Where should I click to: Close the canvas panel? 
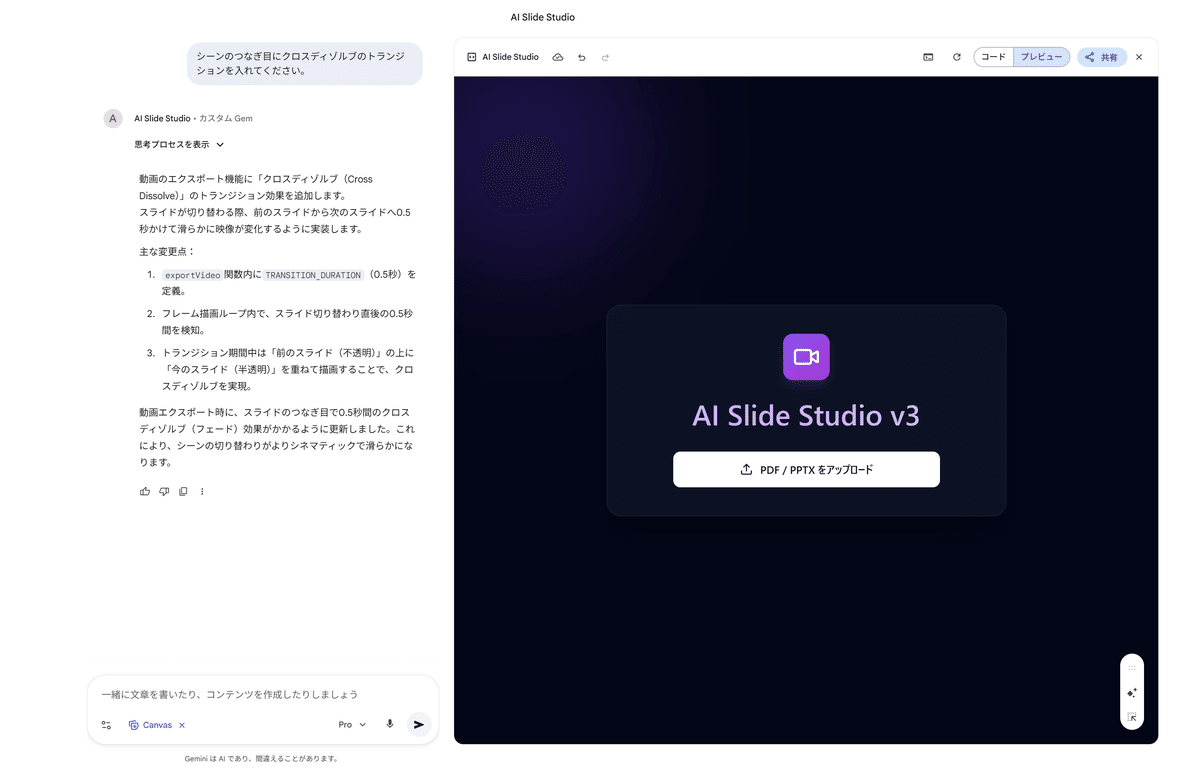point(1139,57)
